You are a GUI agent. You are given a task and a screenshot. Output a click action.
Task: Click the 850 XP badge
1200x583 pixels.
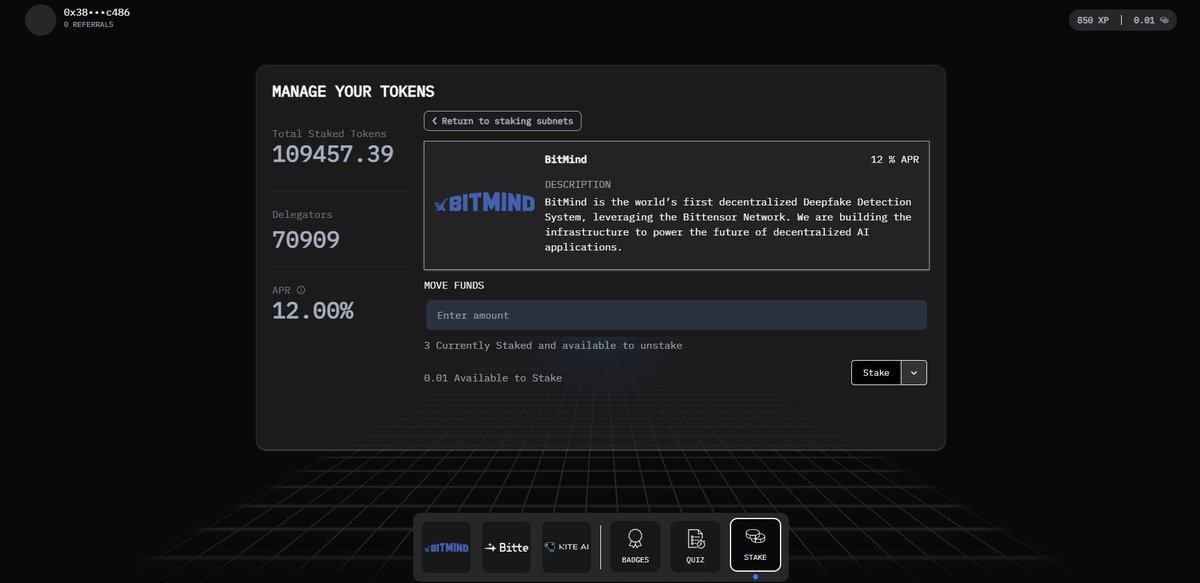1093,20
